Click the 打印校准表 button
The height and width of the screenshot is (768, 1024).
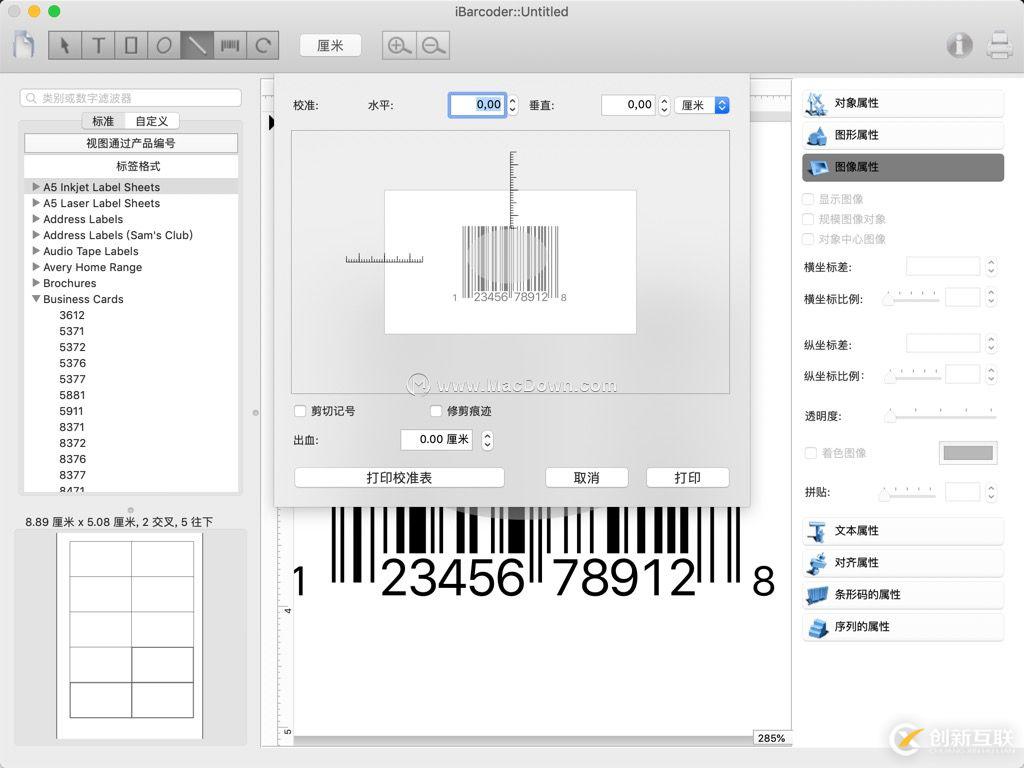coord(398,477)
